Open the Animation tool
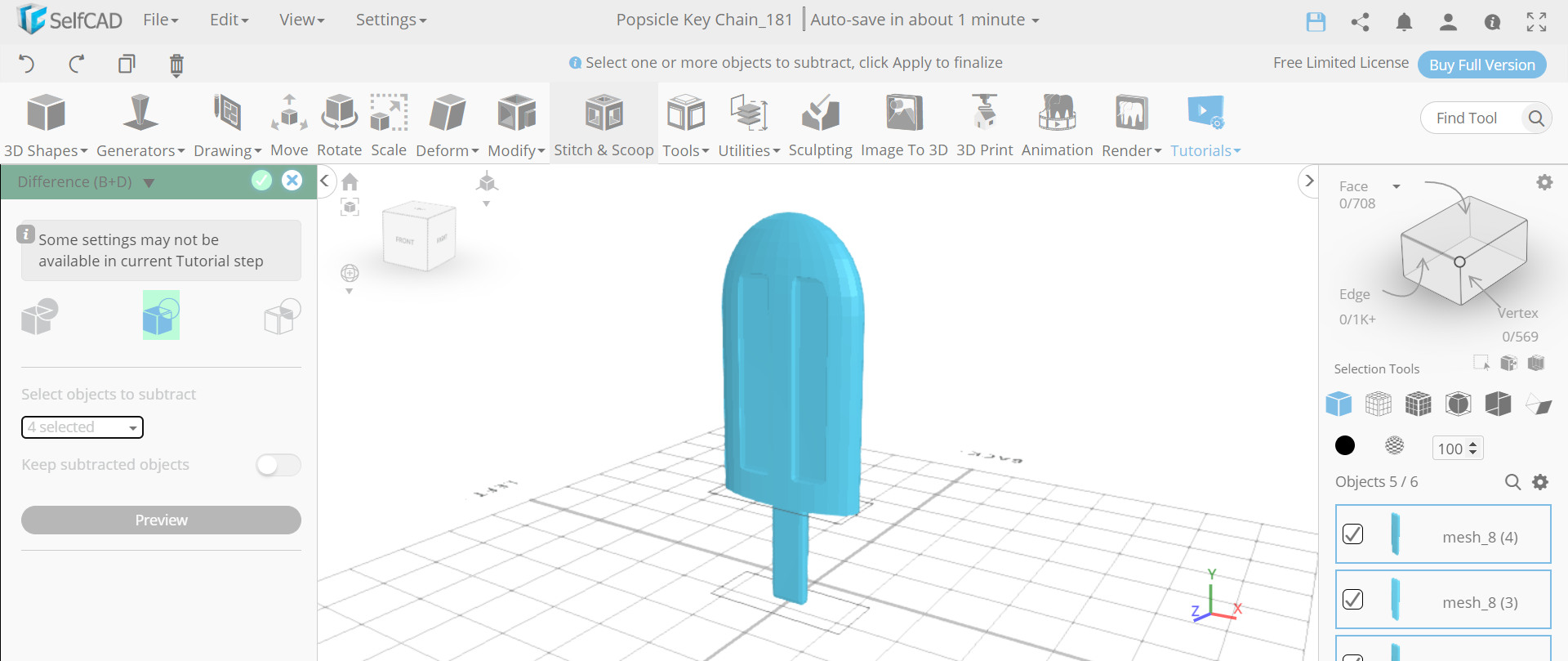The width and height of the screenshot is (1568, 661). (x=1057, y=125)
